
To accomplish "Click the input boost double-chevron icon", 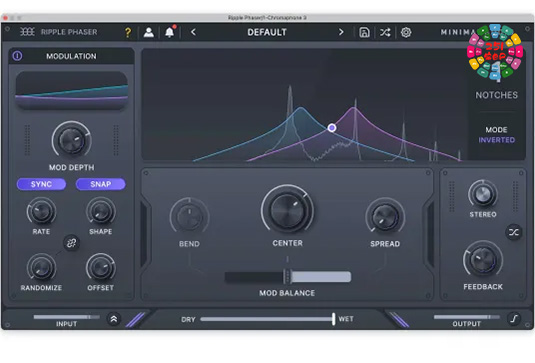I will pyautogui.click(x=114, y=319).
